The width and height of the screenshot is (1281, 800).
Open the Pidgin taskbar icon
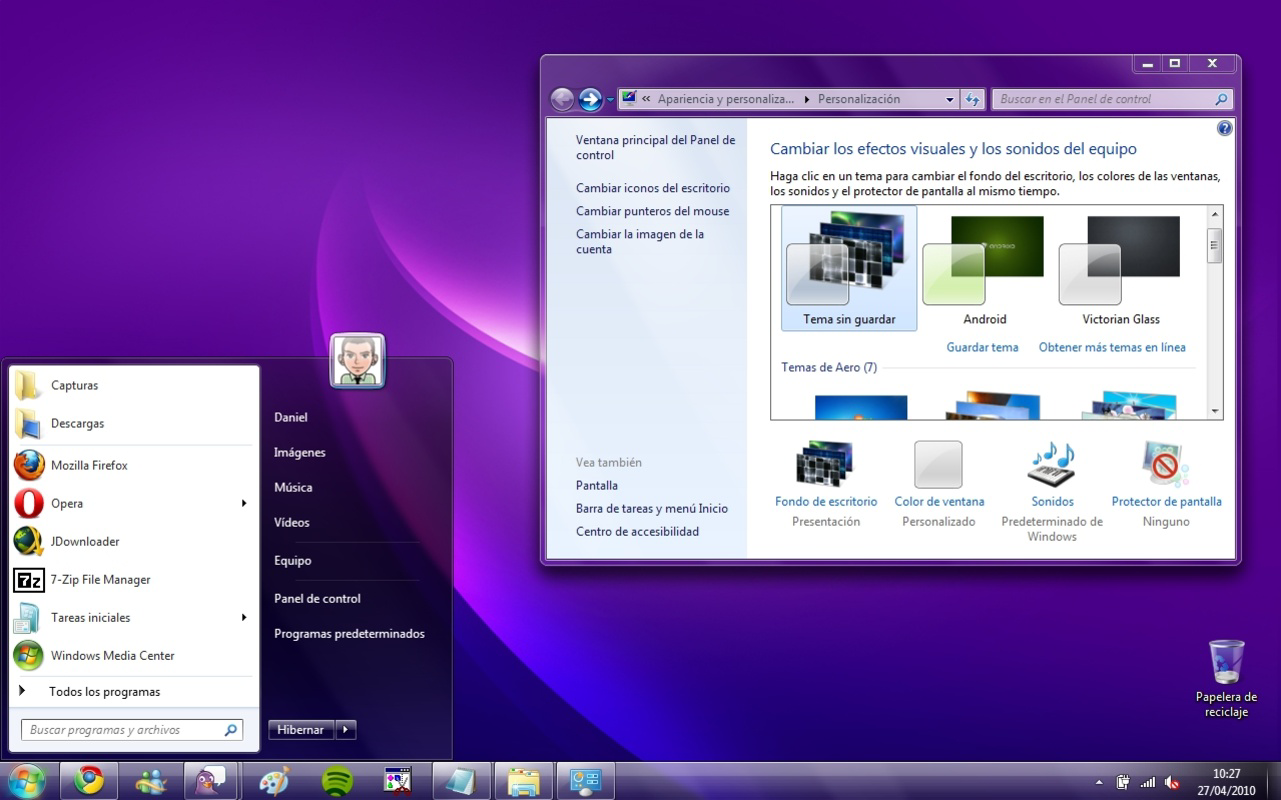tap(211, 781)
